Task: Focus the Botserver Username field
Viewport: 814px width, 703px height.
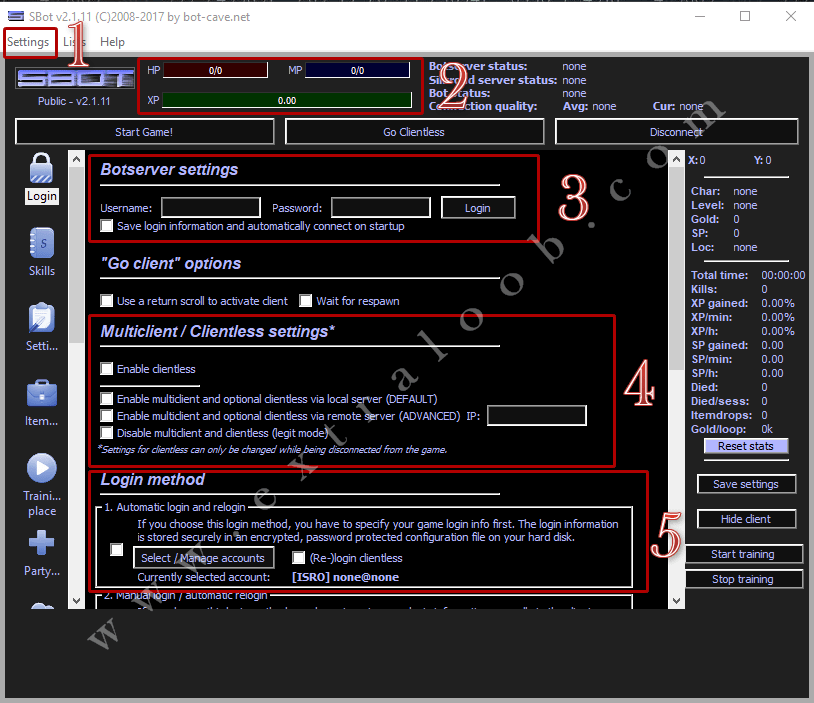Action: click(x=210, y=207)
